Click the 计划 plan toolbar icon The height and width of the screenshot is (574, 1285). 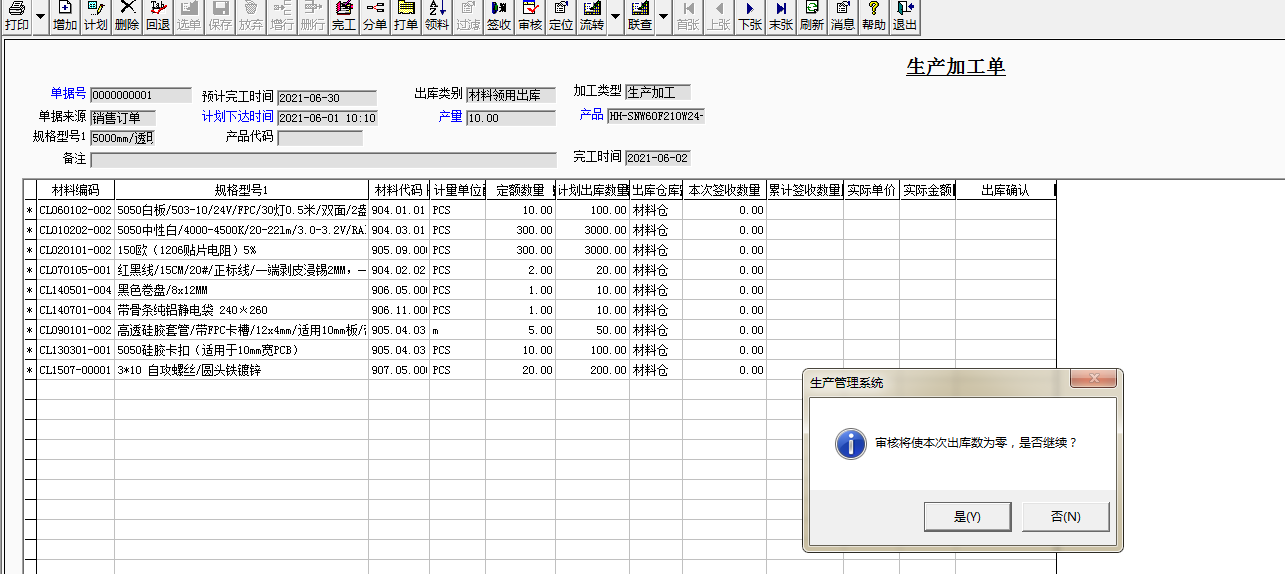95,16
